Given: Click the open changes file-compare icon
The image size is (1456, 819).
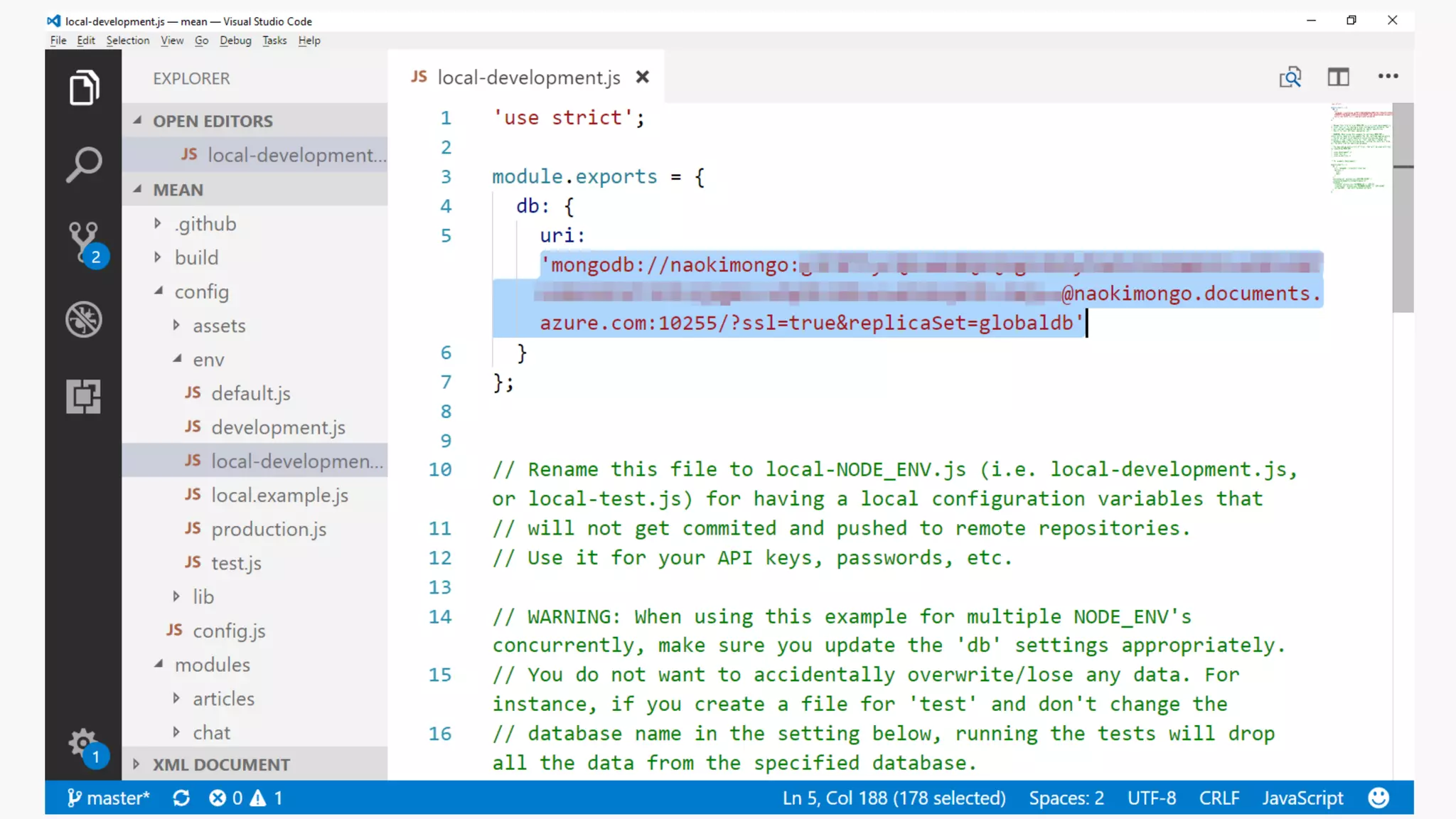Looking at the screenshot, I should click(x=1290, y=77).
